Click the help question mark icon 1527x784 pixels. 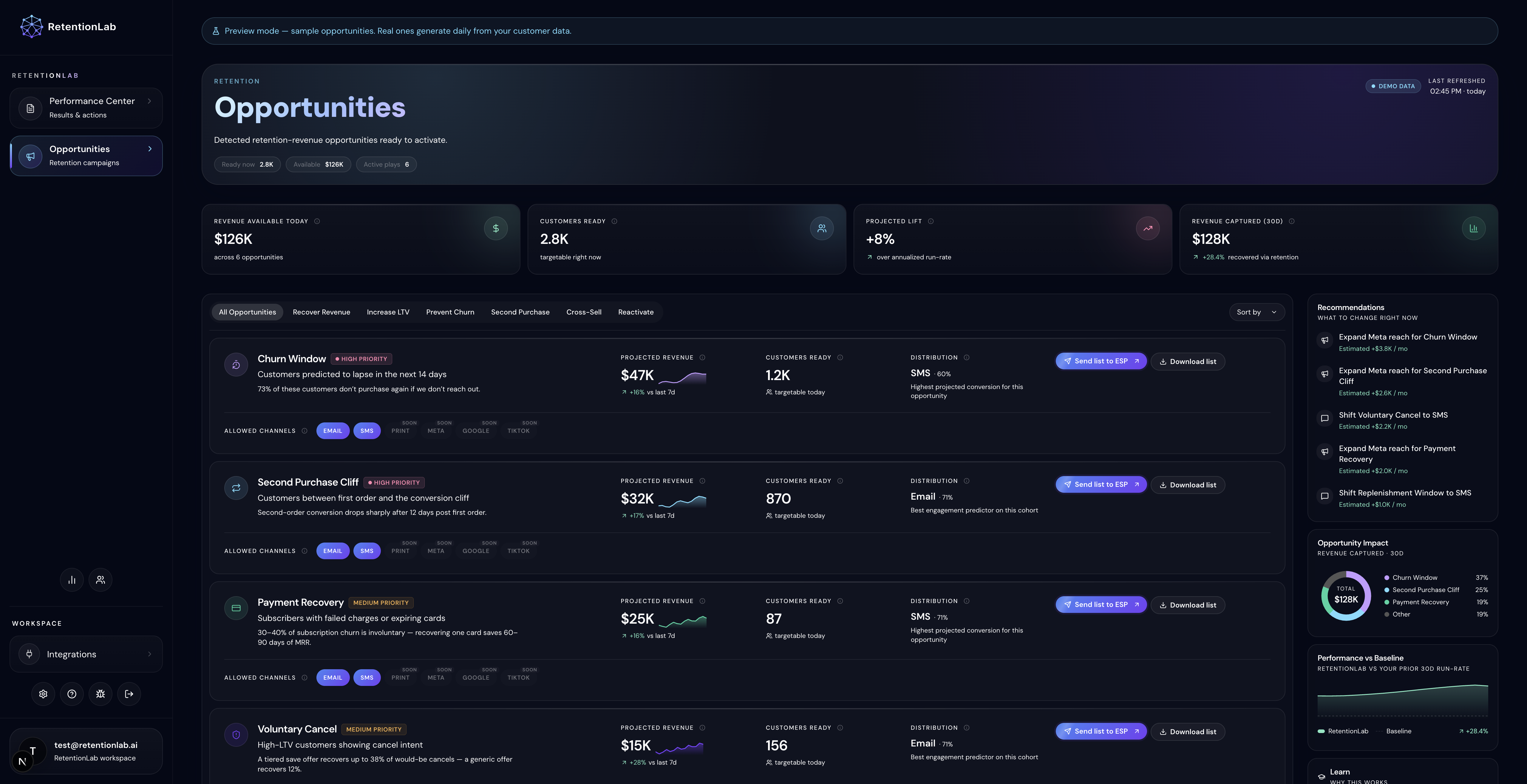pos(72,694)
